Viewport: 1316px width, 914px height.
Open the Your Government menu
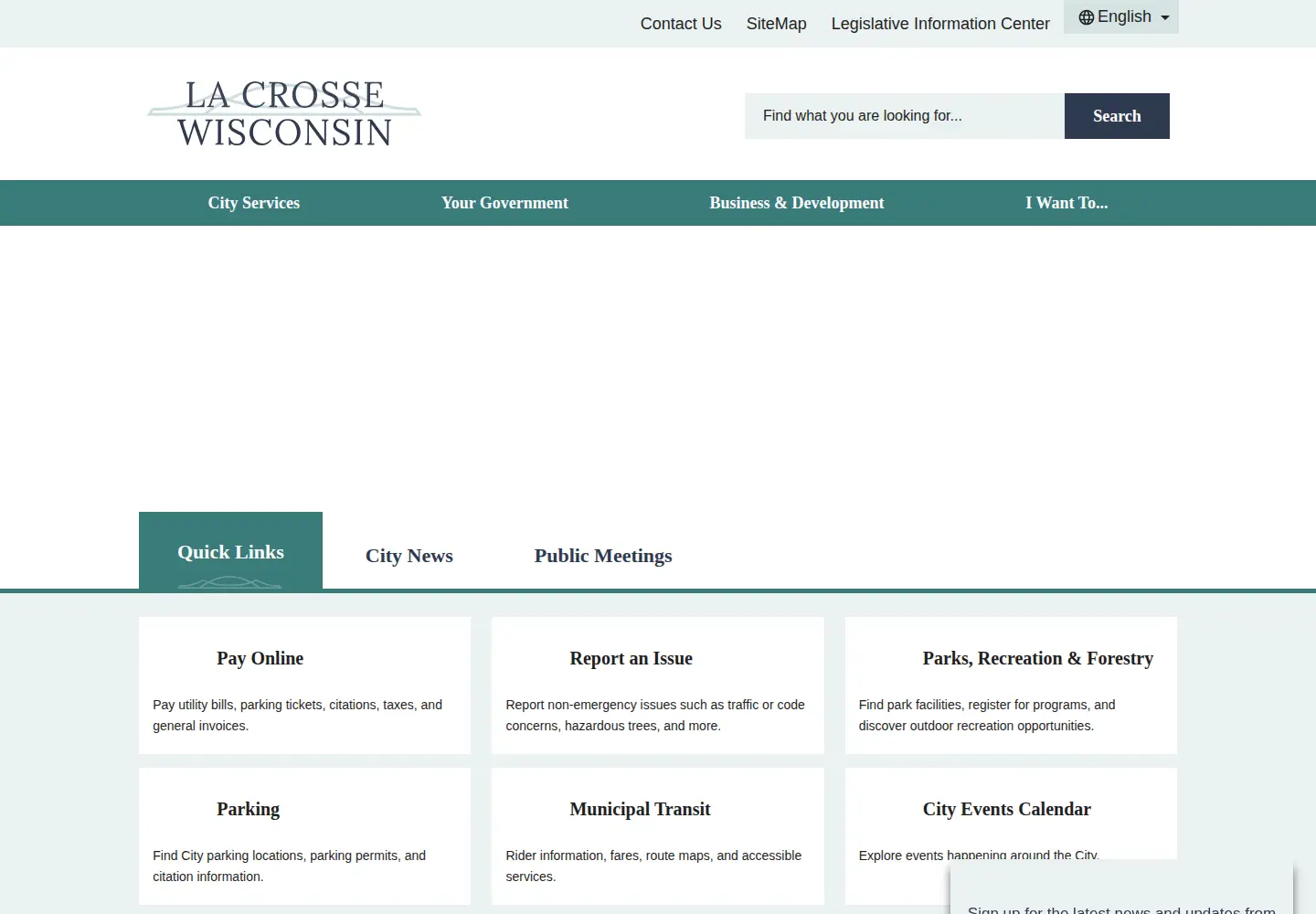point(504,203)
